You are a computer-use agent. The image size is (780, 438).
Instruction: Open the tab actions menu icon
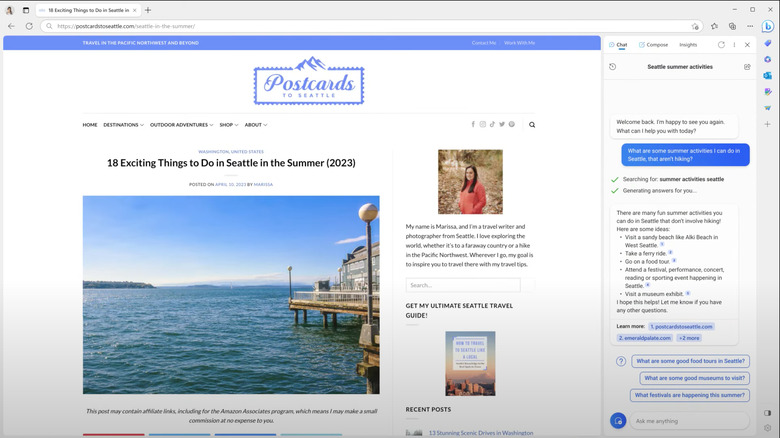coord(26,10)
